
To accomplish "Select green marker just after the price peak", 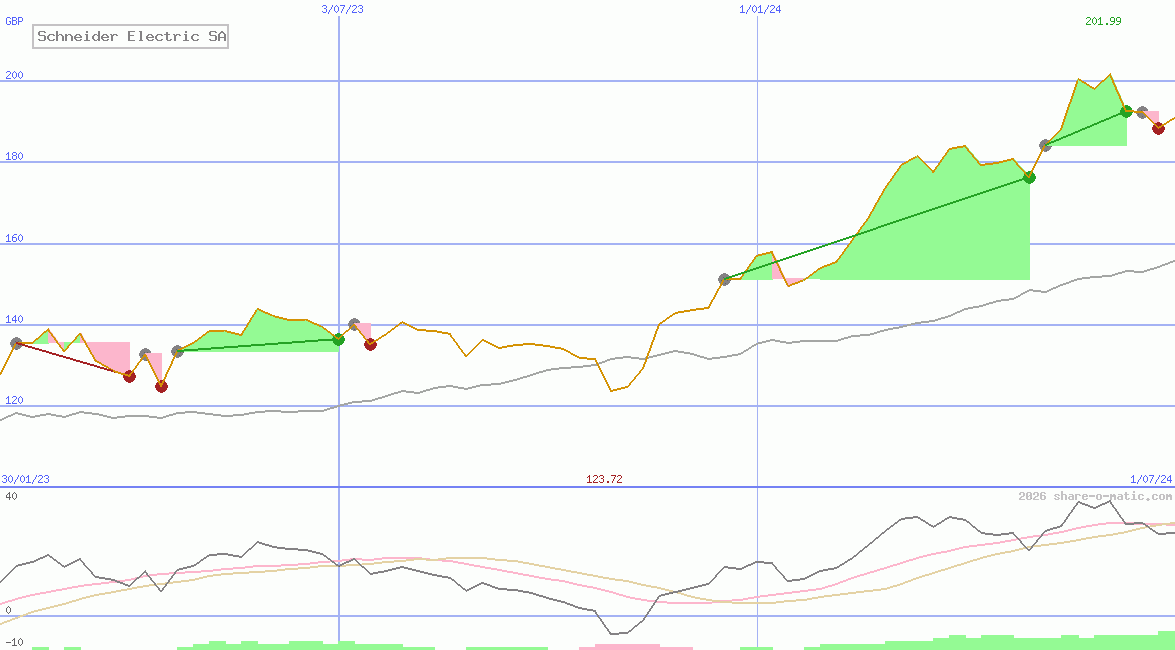I will [x=1126, y=111].
